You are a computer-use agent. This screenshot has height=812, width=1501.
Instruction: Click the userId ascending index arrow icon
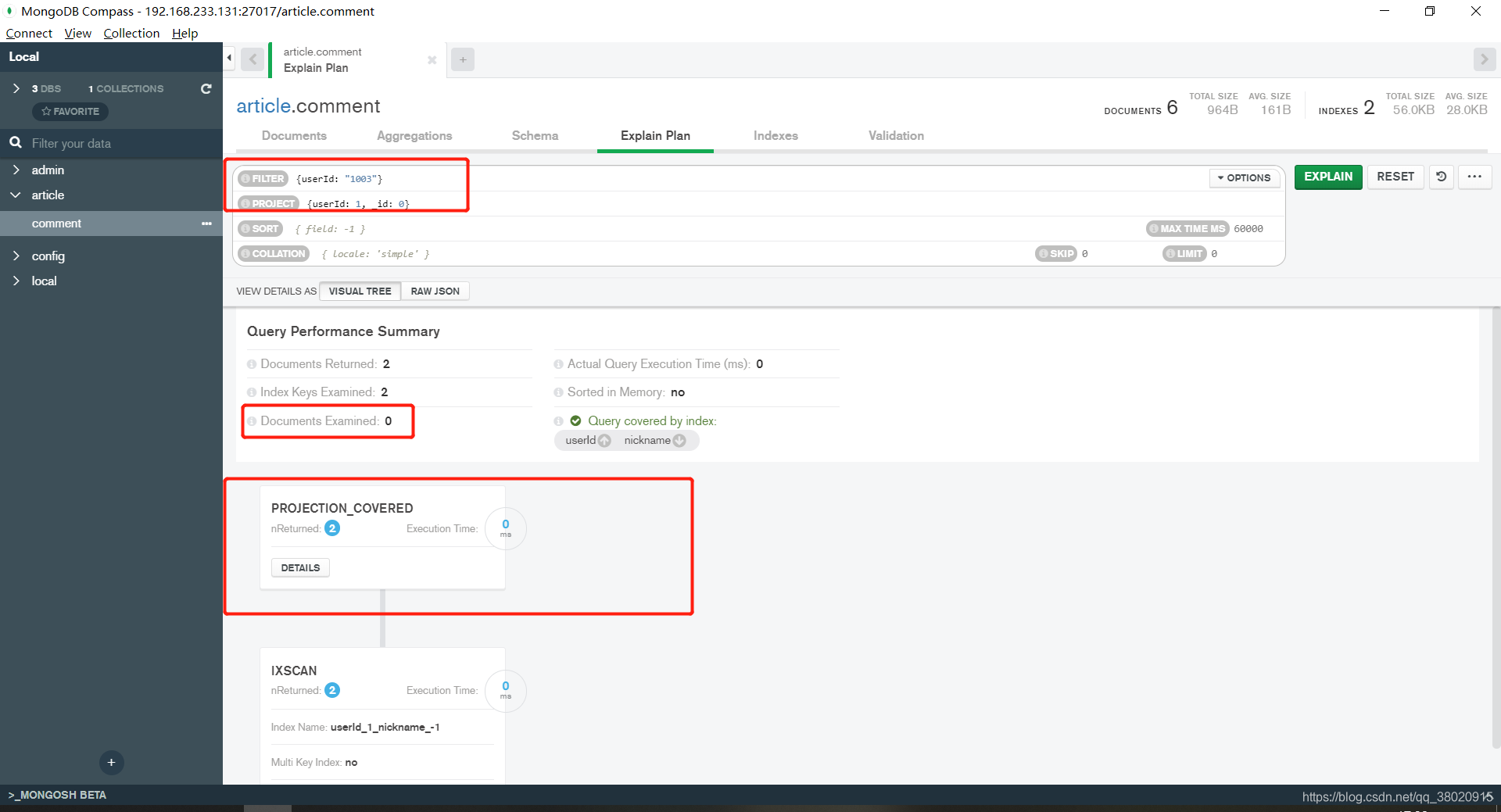(604, 441)
